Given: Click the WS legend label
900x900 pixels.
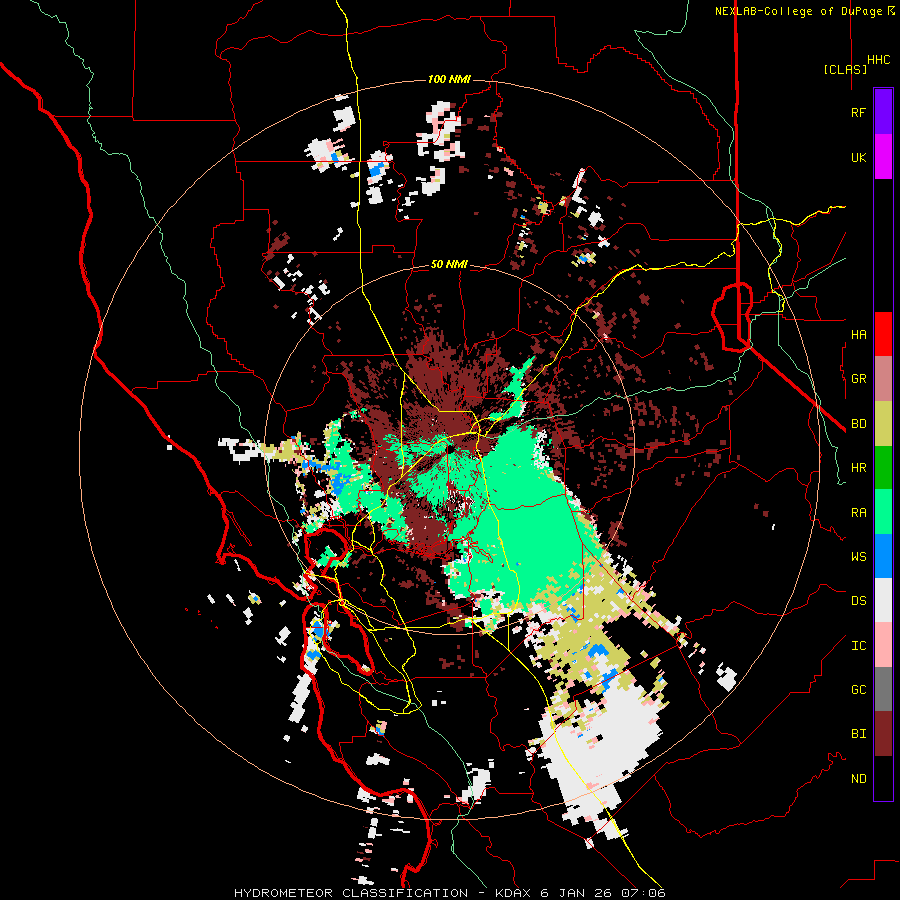Looking at the screenshot, I should coord(858,557).
